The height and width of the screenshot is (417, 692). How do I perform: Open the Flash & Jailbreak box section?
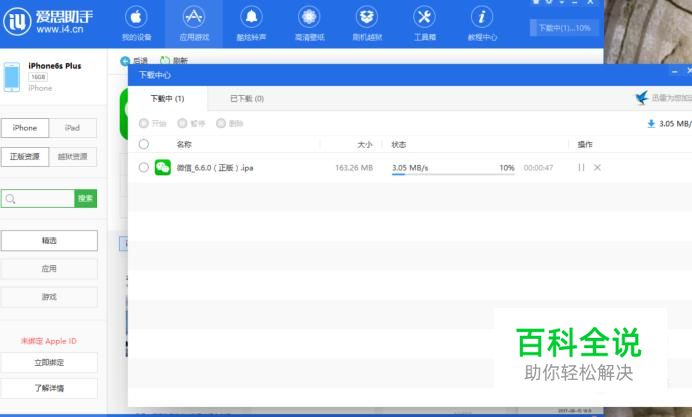coord(367,24)
